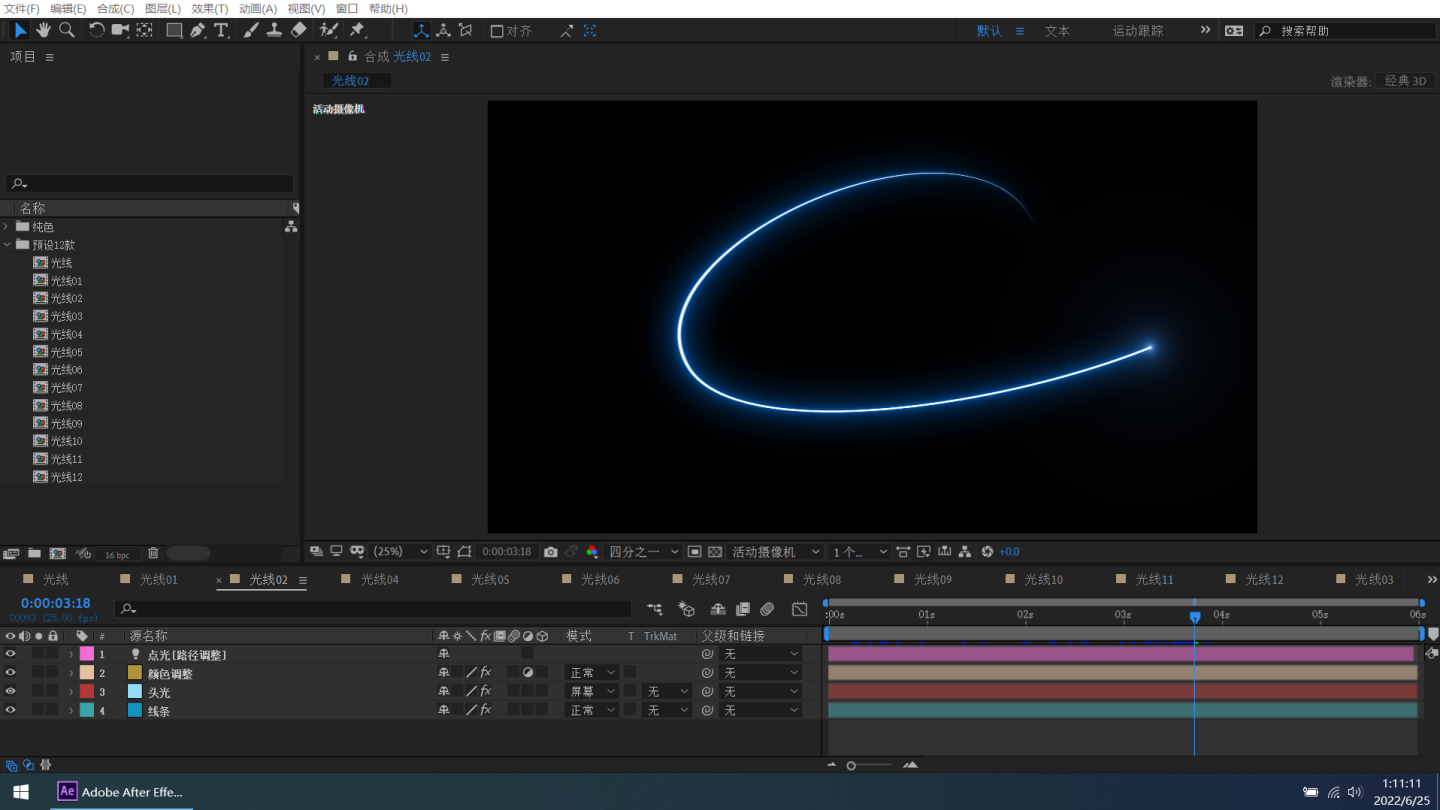Hide the 头光 layer eye

(11, 691)
